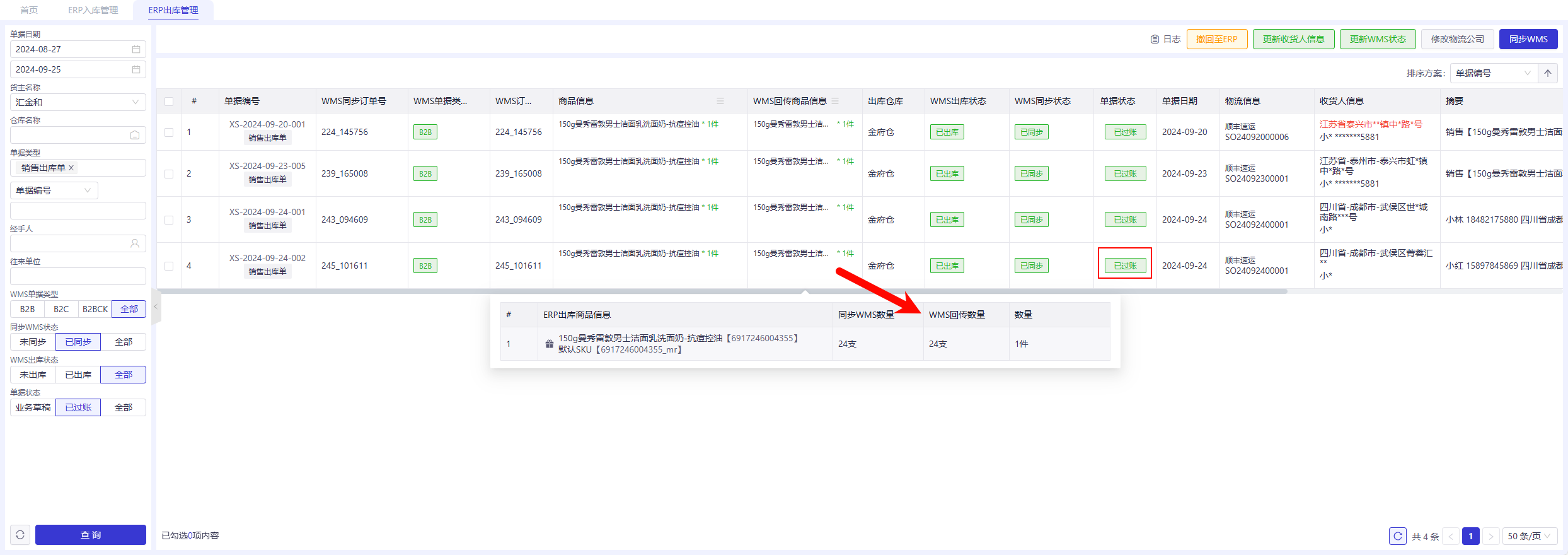The image size is (1568, 555).
Task: Click the reset refresh icon beside 查询
Action: [20, 535]
